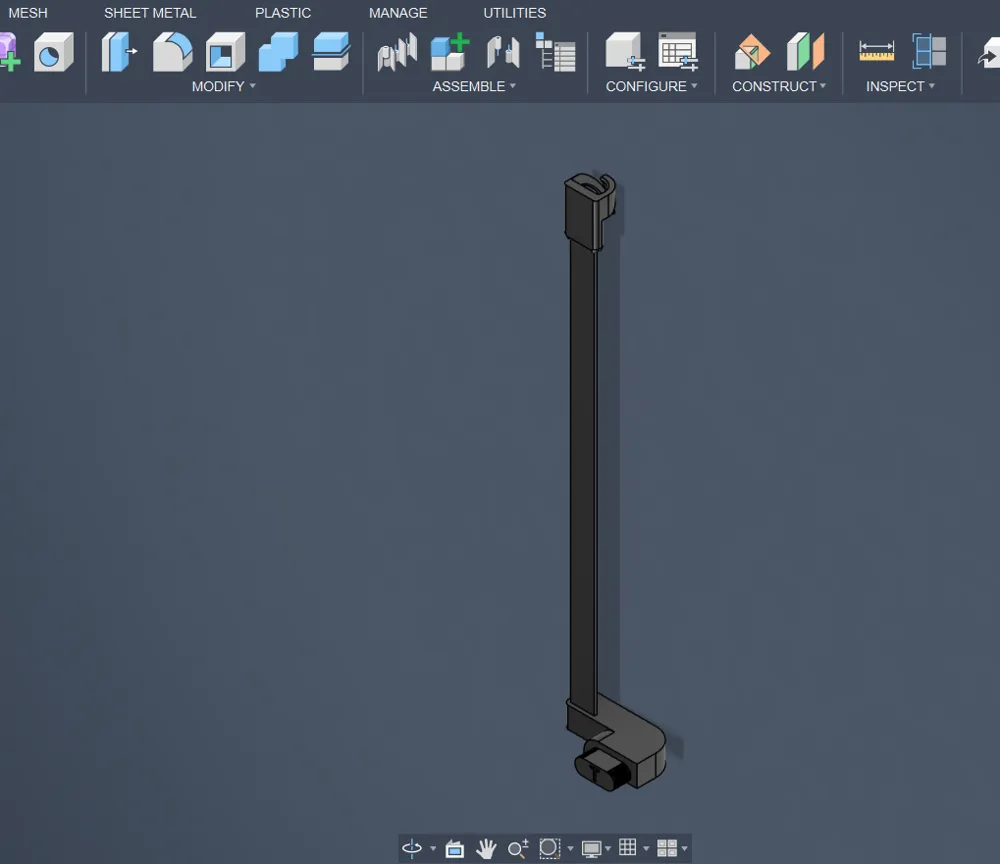Click the Fit zoom window icon

point(549,848)
